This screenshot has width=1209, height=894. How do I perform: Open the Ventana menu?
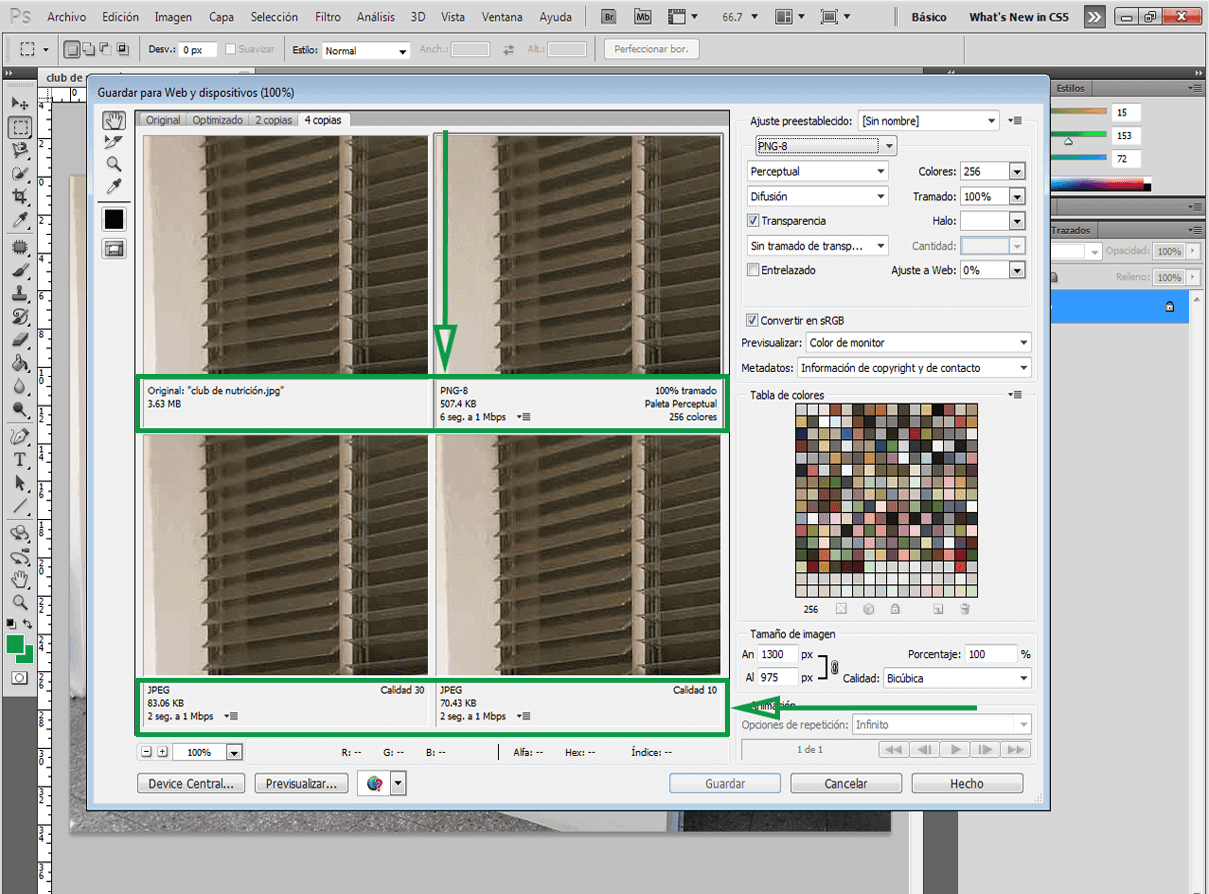pos(501,17)
